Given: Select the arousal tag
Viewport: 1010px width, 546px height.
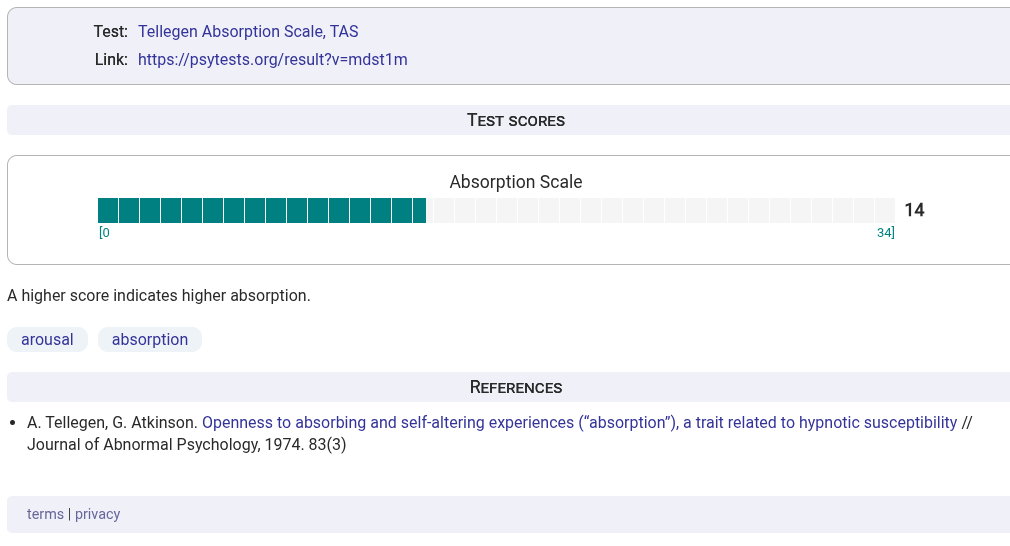Looking at the screenshot, I should [x=47, y=339].
